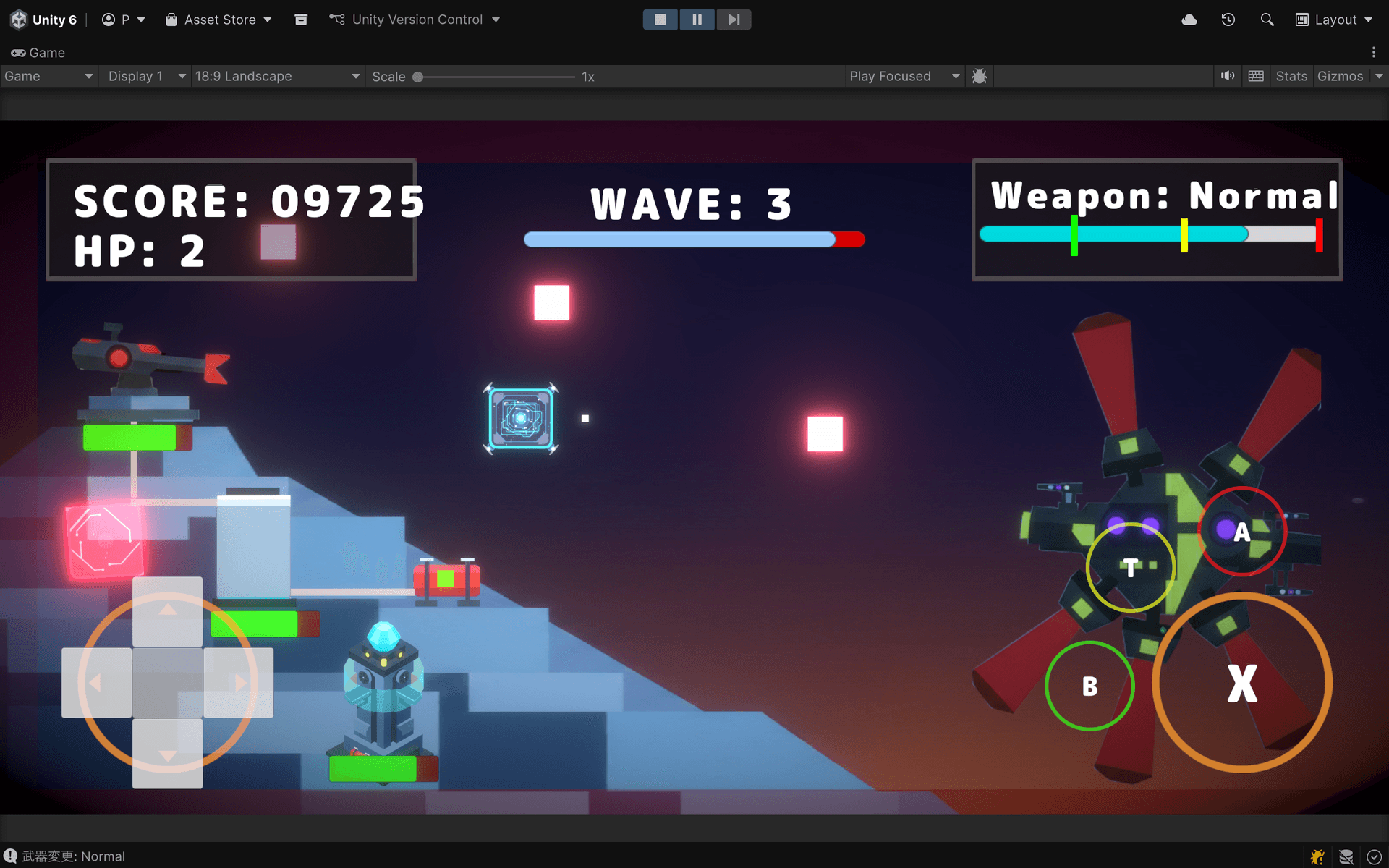Open the undo history icon
Screen dimensions: 1389x868
pyautogui.click(x=1228, y=20)
